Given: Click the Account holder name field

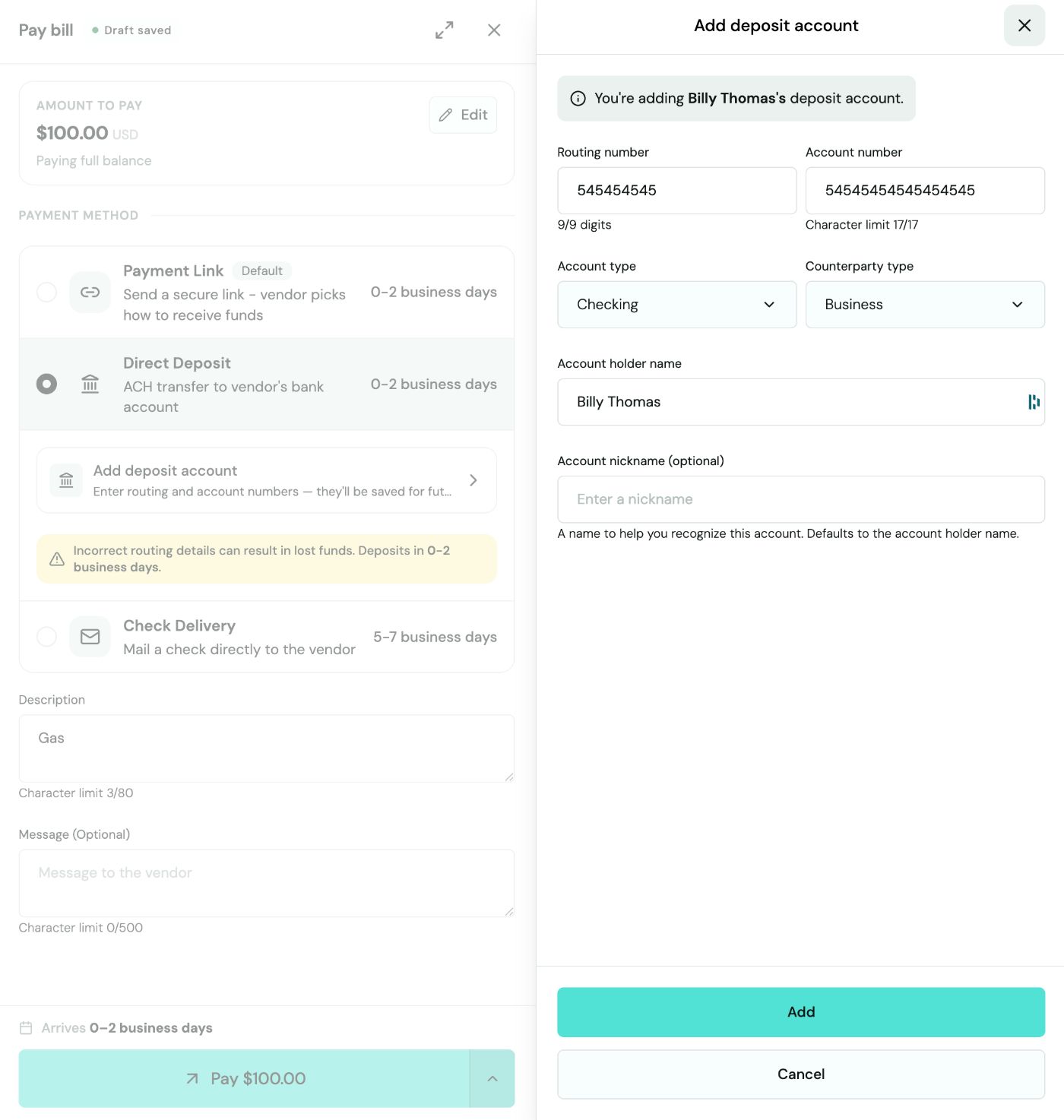Looking at the screenshot, I should pyautogui.click(x=801, y=402).
